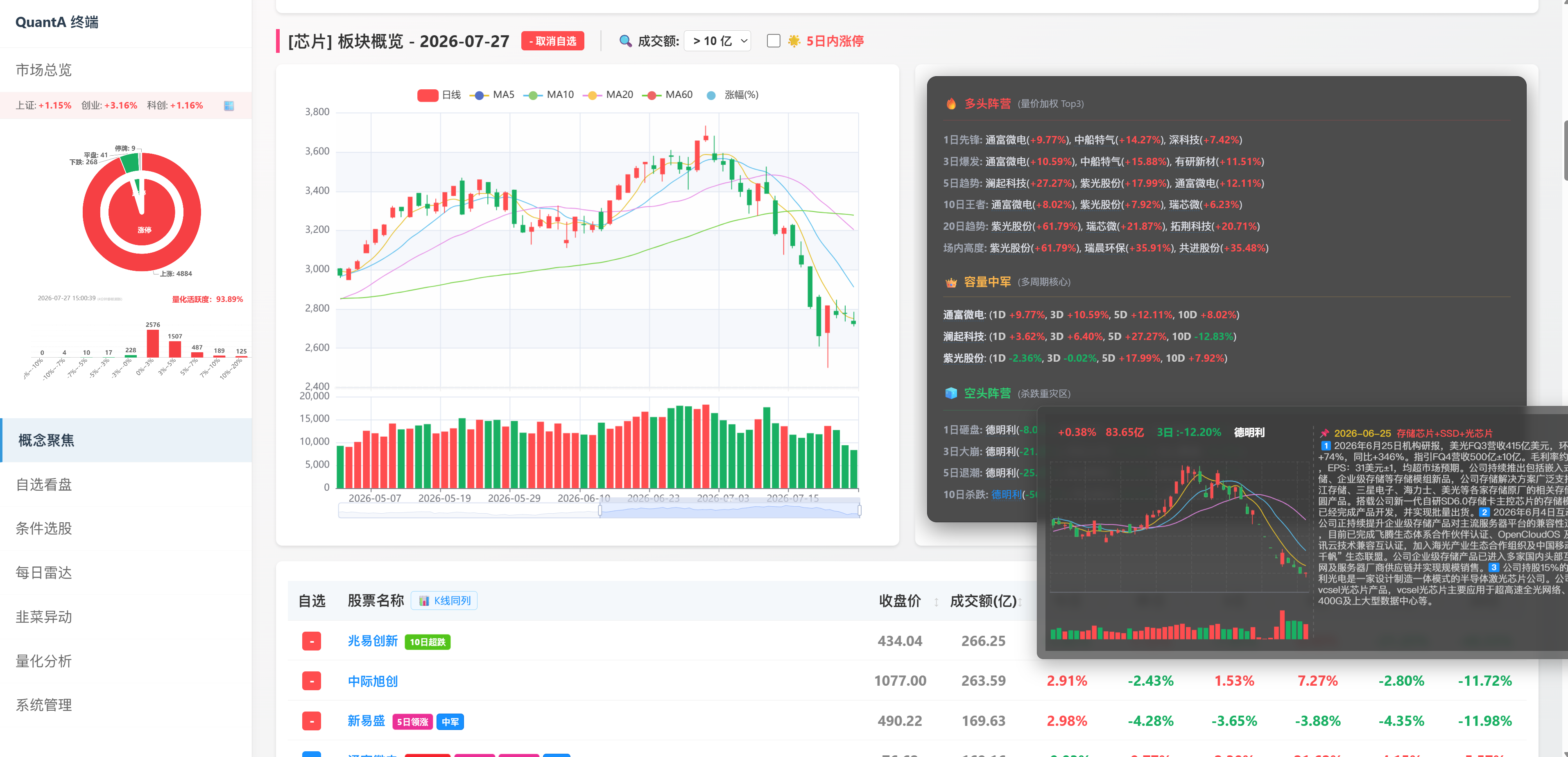Click the grid icon beside 科创 index
The width and height of the screenshot is (1568, 757).
point(229,106)
